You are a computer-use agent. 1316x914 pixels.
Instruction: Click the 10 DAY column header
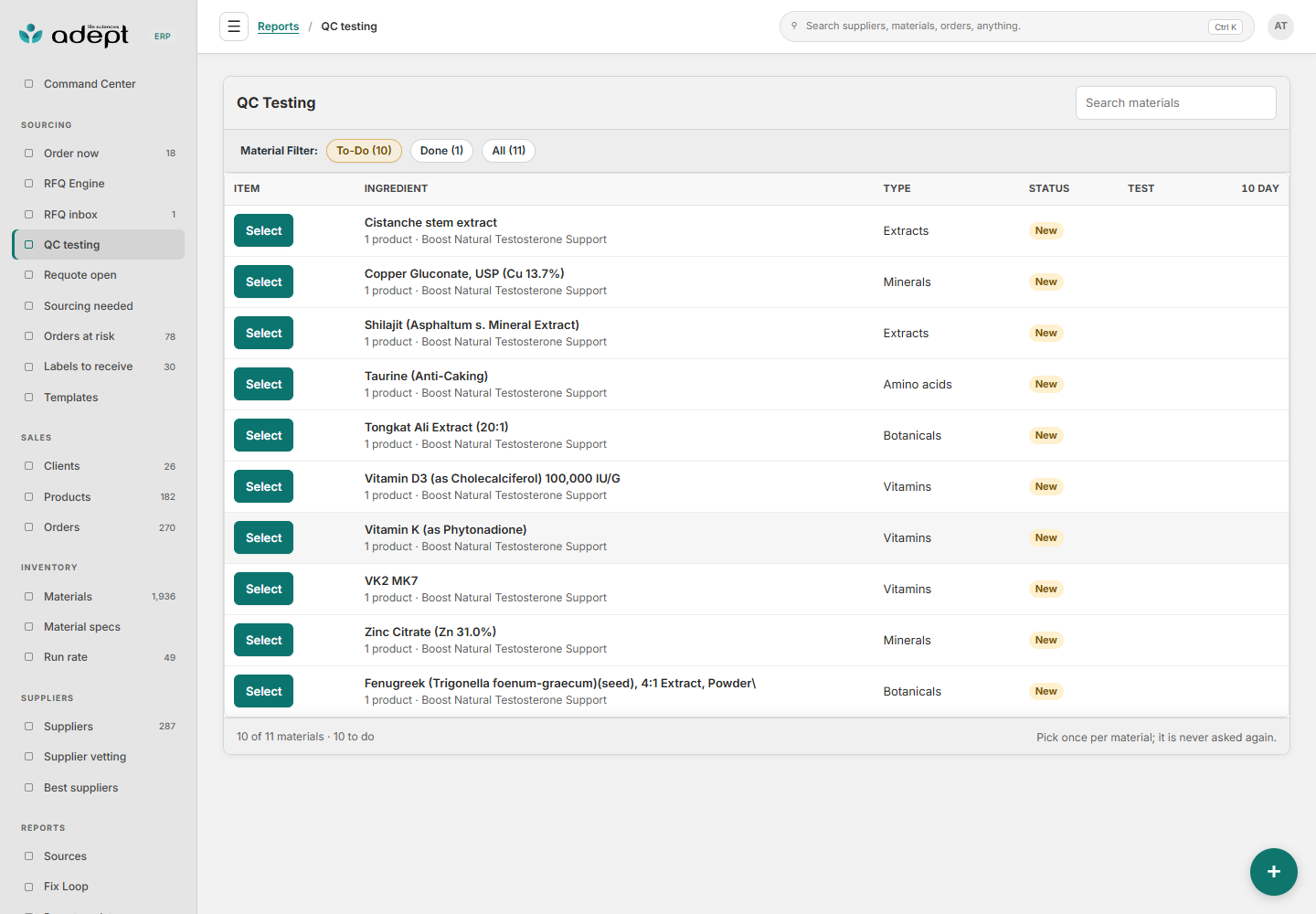pos(1259,188)
